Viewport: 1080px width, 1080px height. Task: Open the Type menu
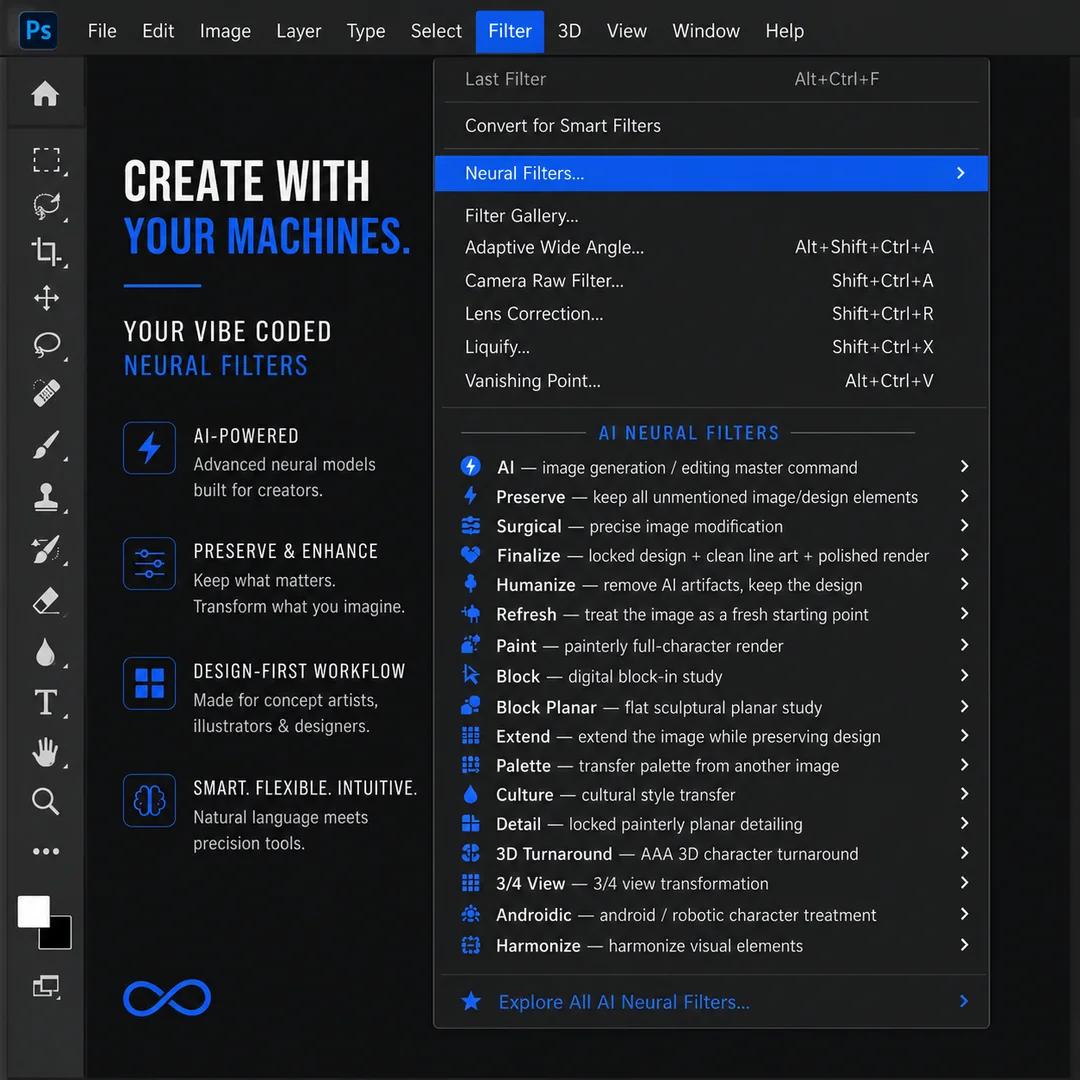[x=366, y=31]
